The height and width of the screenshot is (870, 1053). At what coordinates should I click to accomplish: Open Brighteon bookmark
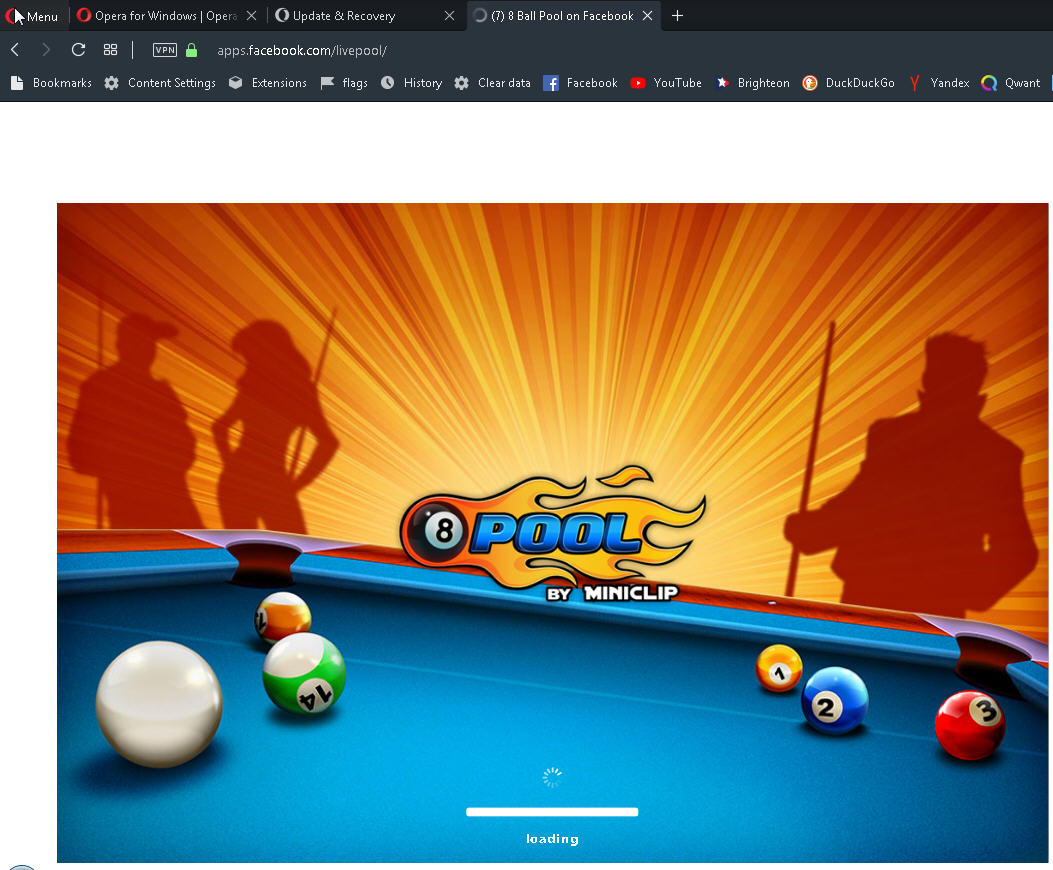(751, 83)
